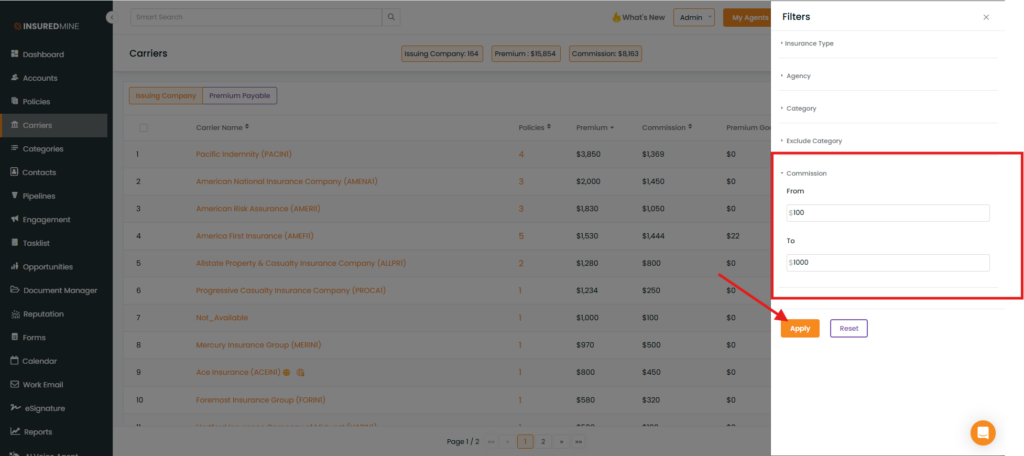Collapse the Commission filter section
Viewport: 1024px width, 456px height.
pyautogui.click(x=804, y=173)
